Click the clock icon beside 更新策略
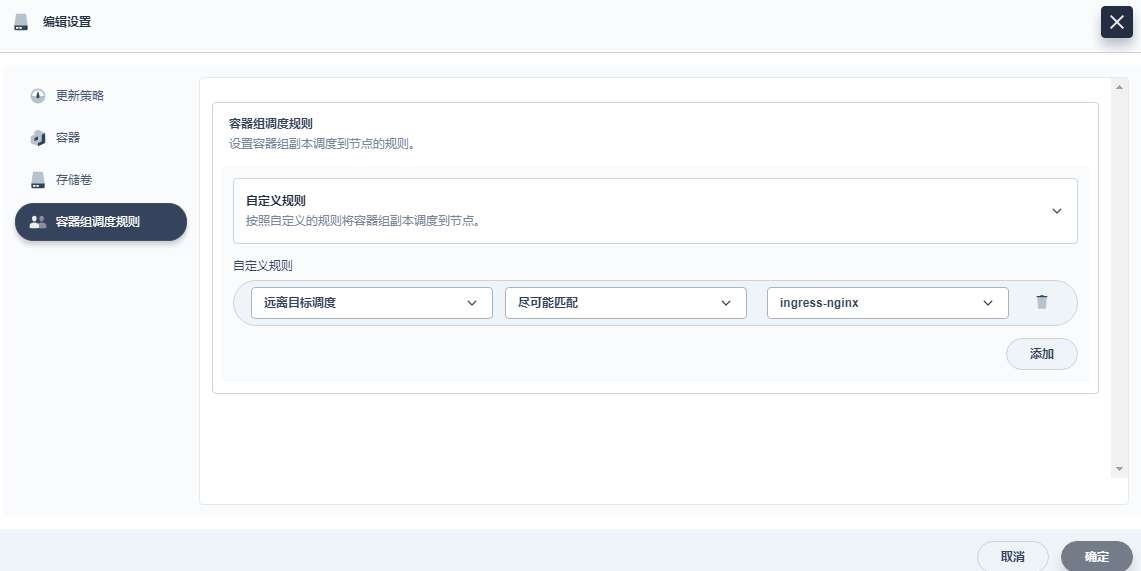Image resolution: width=1141 pixels, height=571 pixels. pyautogui.click(x=38, y=96)
